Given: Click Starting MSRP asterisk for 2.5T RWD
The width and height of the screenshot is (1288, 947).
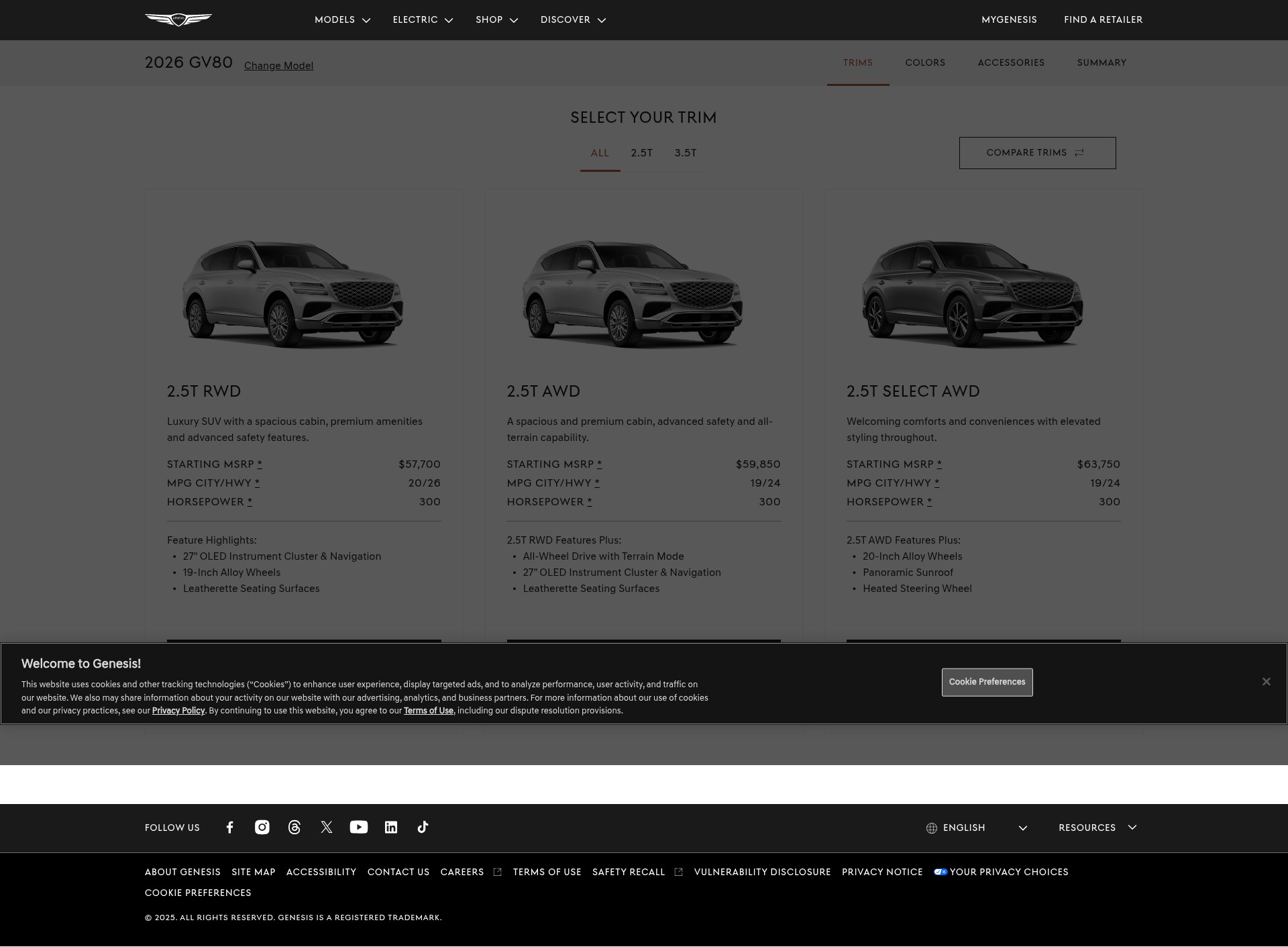Looking at the screenshot, I should point(260,464).
